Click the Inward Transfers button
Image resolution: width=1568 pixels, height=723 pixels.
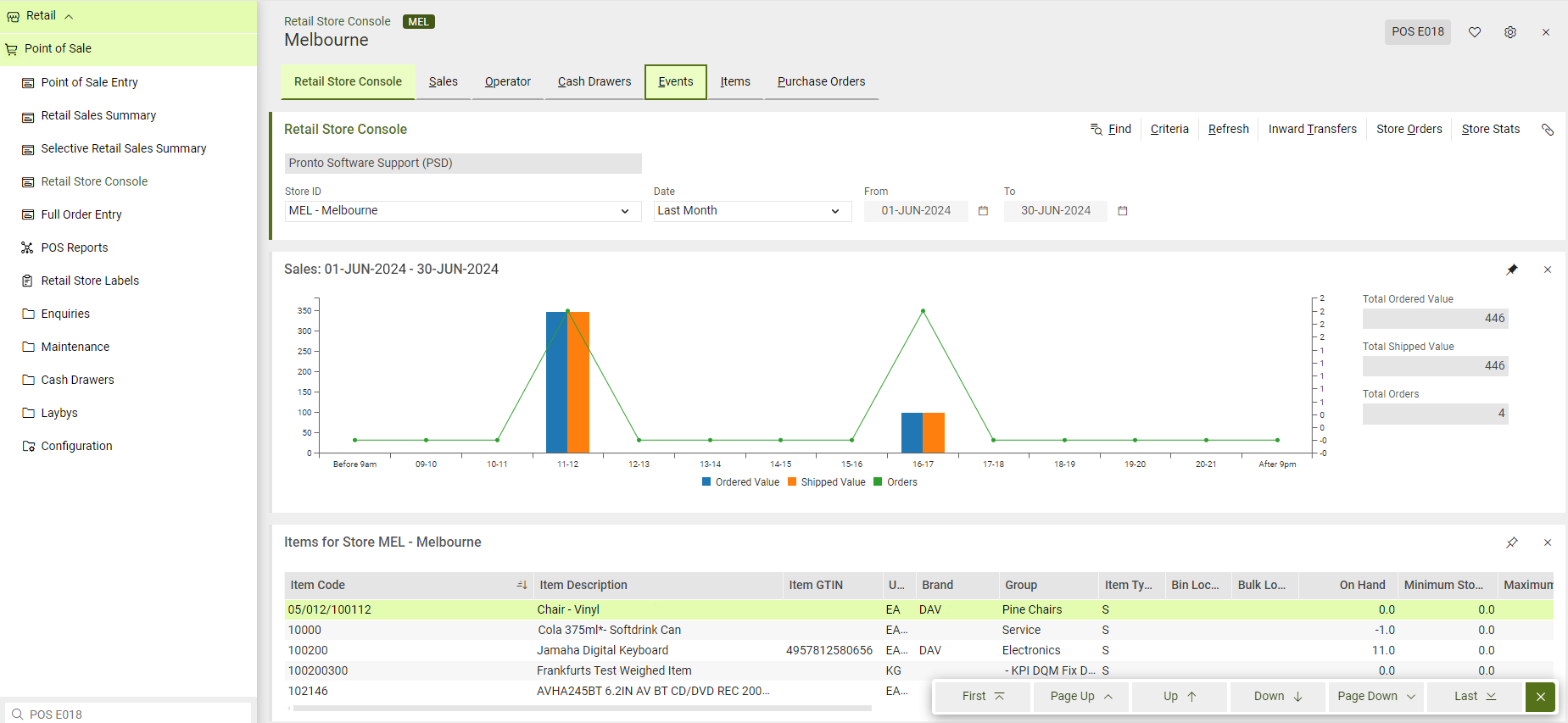[x=1312, y=129]
